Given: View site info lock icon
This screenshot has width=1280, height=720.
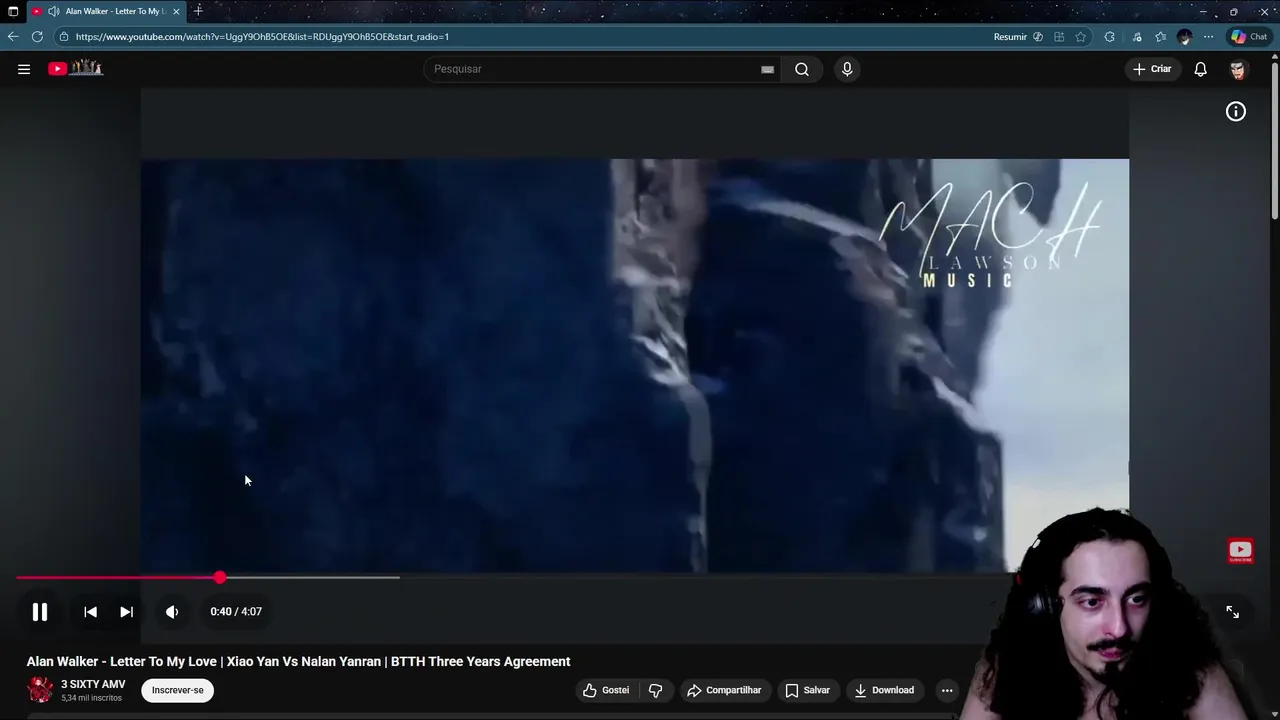Looking at the screenshot, I should point(64,37).
